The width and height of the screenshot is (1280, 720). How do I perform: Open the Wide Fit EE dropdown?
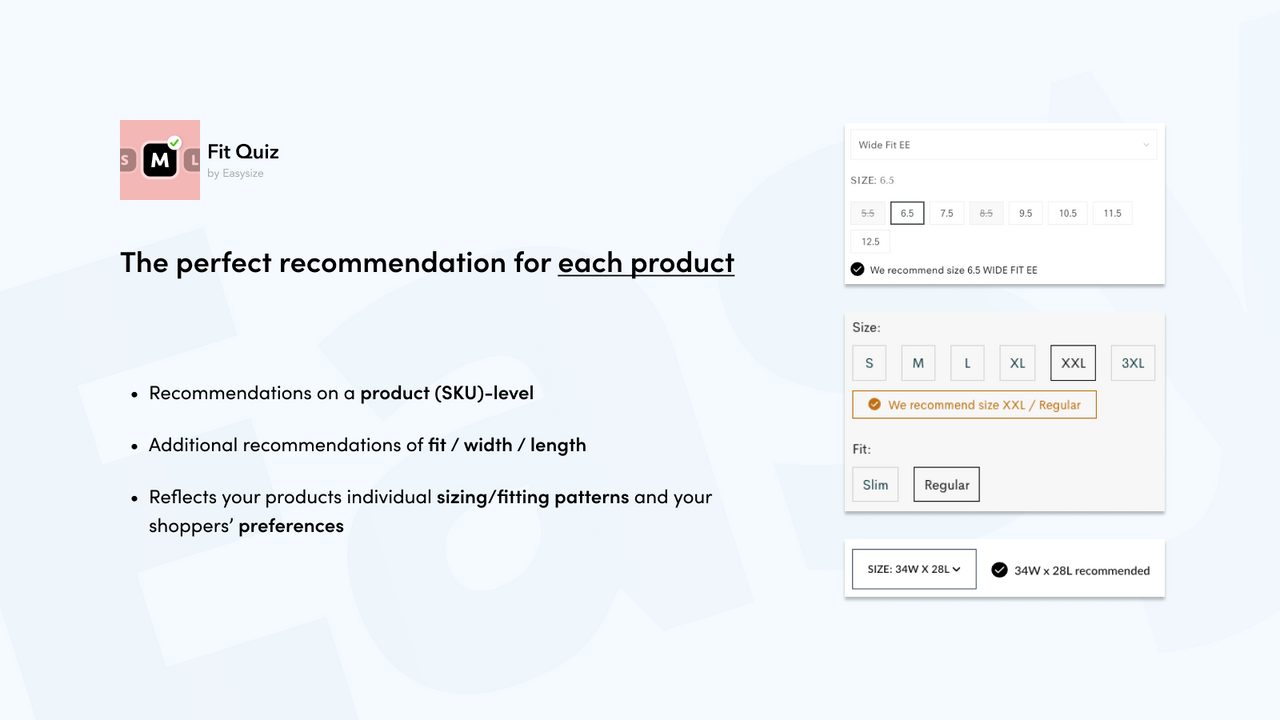[1003, 144]
